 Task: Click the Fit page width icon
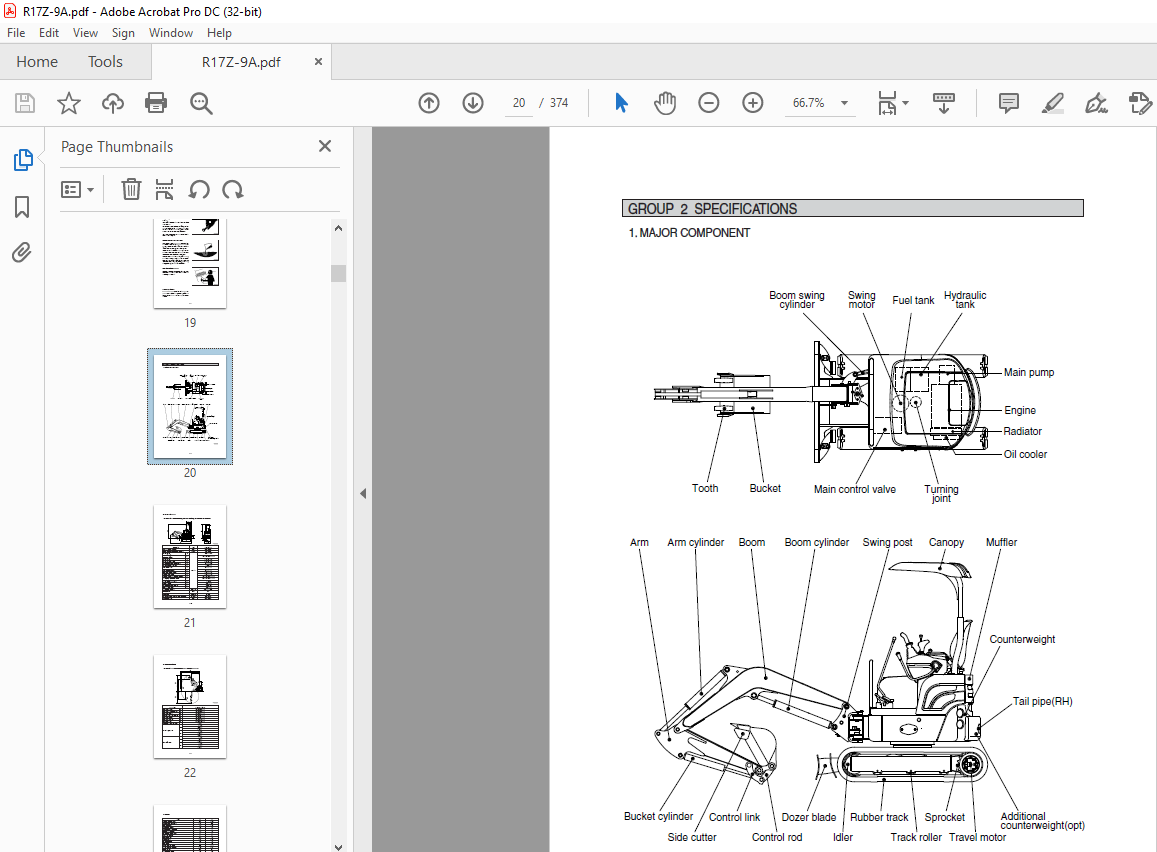click(887, 103)
